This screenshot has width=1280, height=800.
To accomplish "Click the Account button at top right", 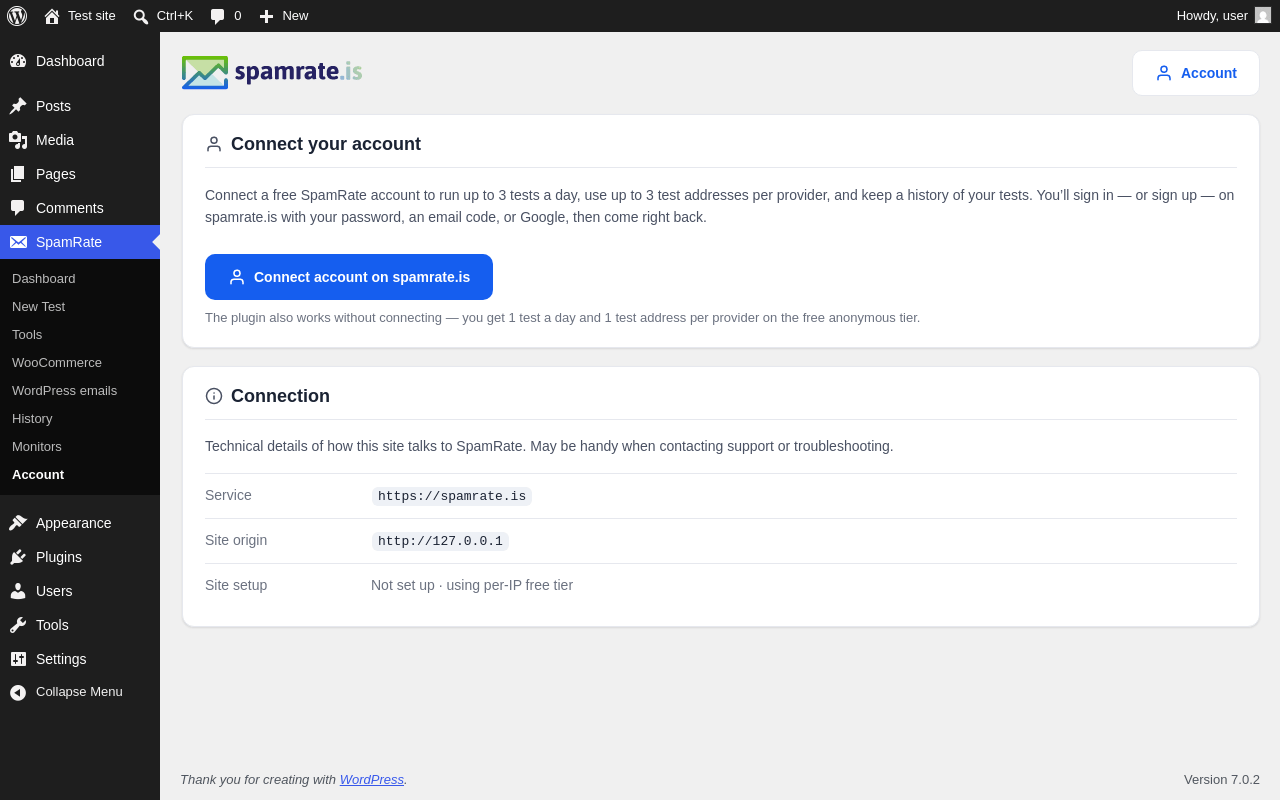I will tap(1196, 73).
